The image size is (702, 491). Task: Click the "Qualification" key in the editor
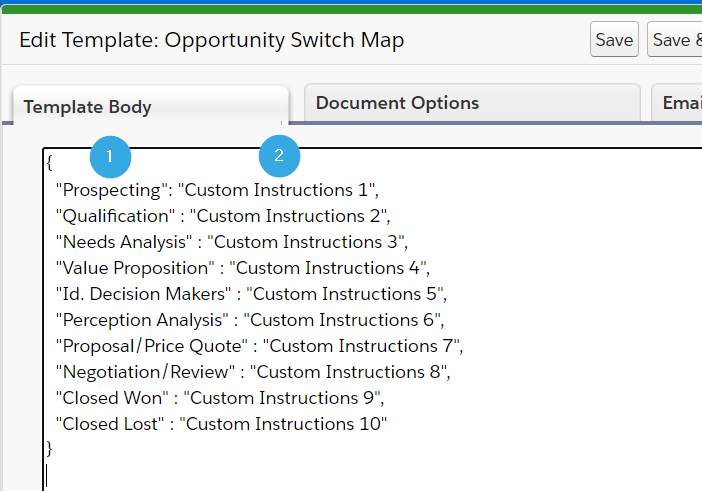click(x=115, y=216)
